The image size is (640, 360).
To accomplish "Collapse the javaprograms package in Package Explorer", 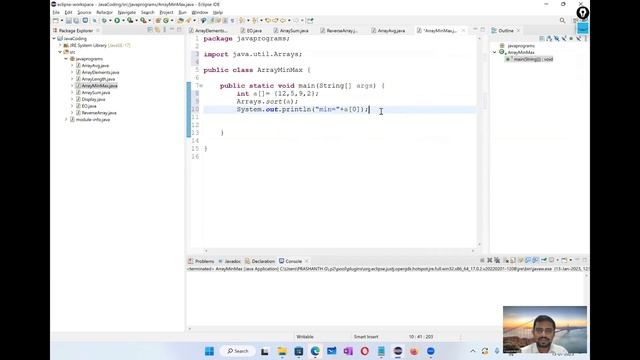I will 66,59.
